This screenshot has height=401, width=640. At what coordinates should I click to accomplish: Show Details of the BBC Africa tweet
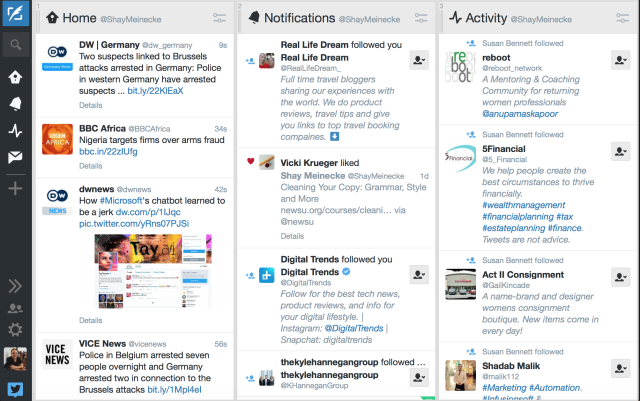pyautogui.click(x=91, y=166)
